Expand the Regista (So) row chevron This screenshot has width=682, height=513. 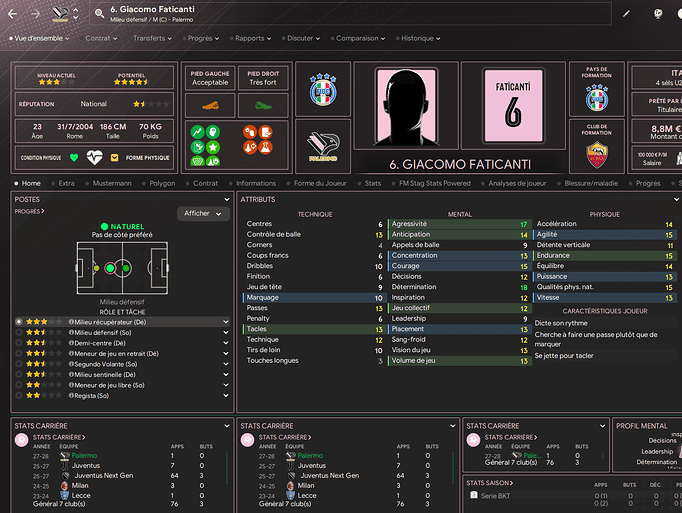(226, 396)
